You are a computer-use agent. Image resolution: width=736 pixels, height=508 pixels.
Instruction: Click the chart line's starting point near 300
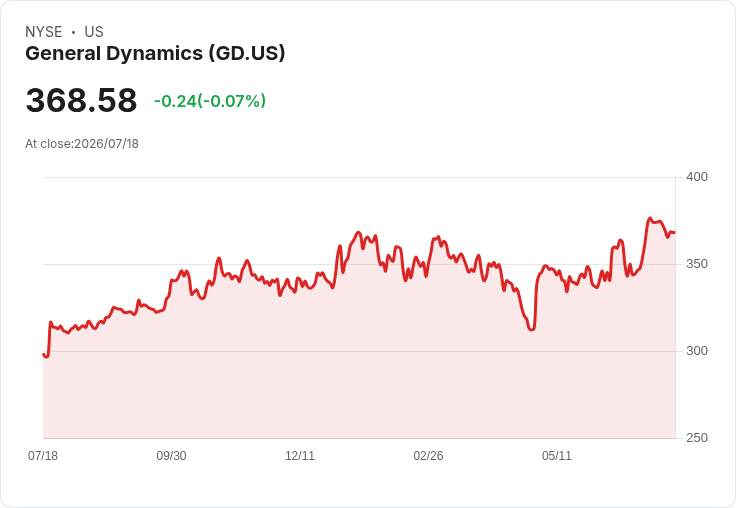pyautogui.click(x=44, y=354)
